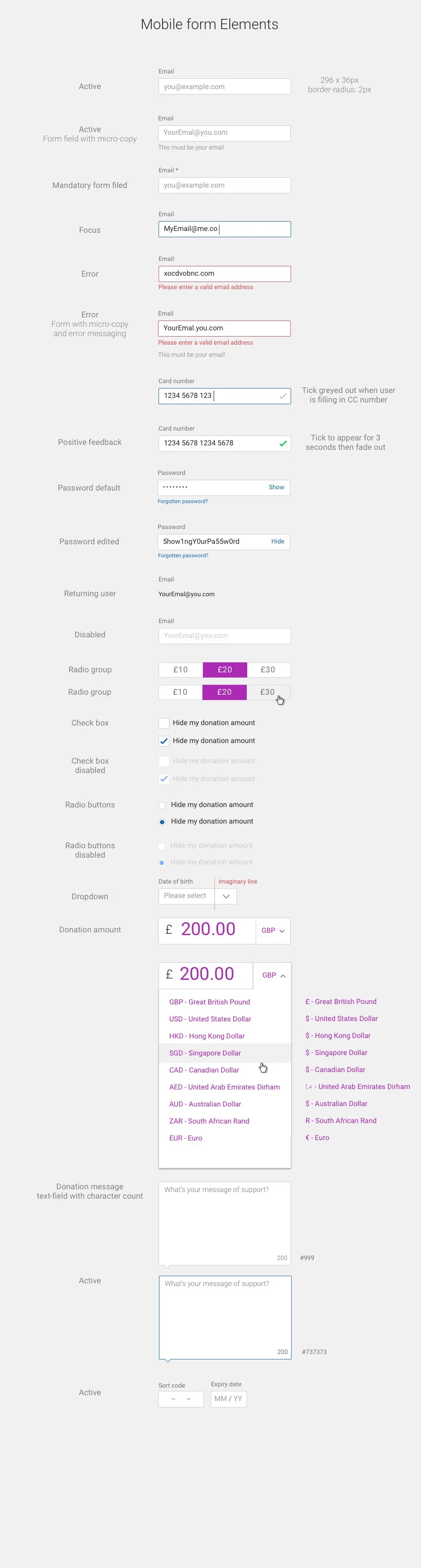The height and width of the screenshot is (1568, 421).
Task: Uncheck the ticked Hide my donation amount box
Action: (164, 741)
